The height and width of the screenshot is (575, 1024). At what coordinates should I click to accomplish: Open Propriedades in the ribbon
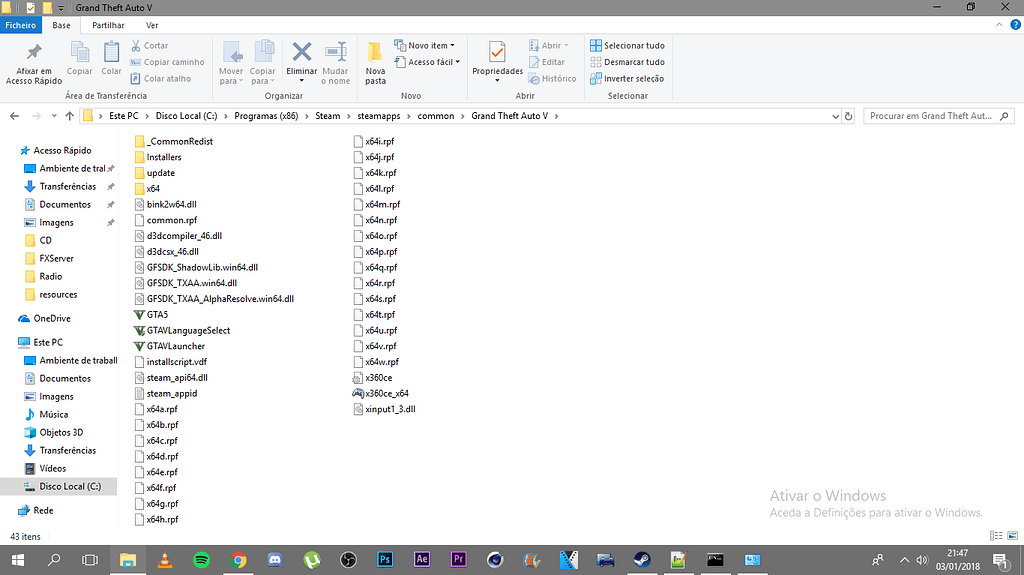[x=497, y=60]
